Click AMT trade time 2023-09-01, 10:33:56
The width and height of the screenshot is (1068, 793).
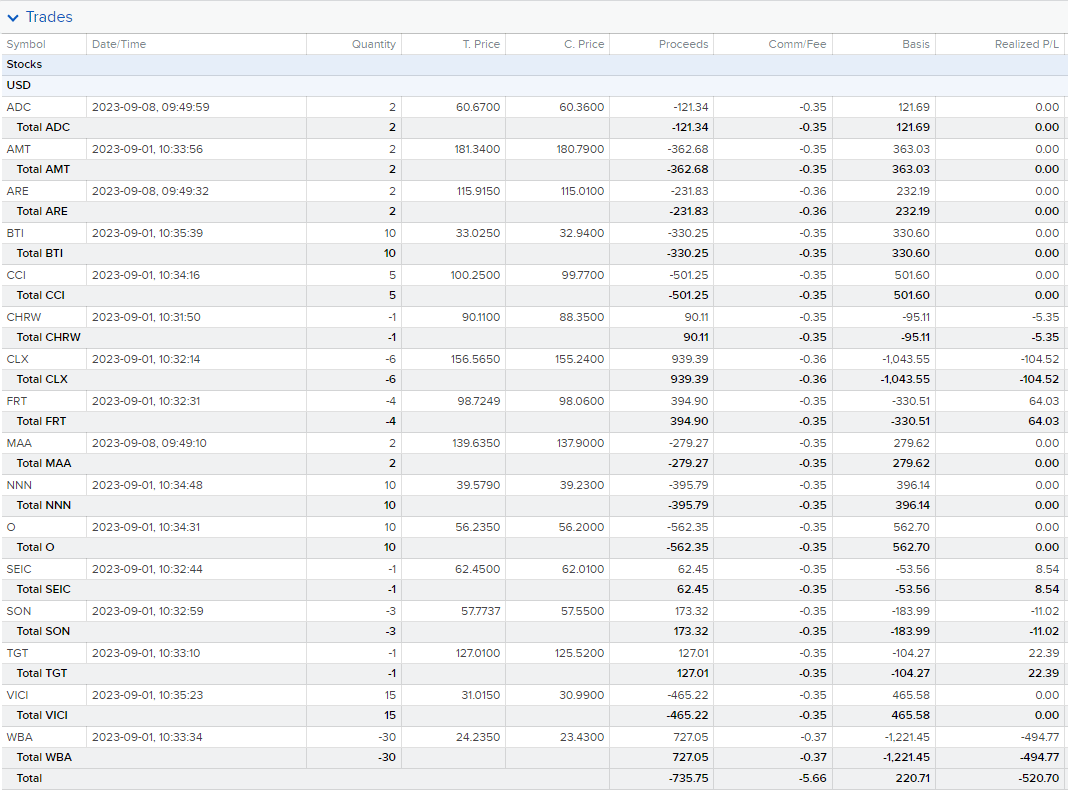point(147,149)
